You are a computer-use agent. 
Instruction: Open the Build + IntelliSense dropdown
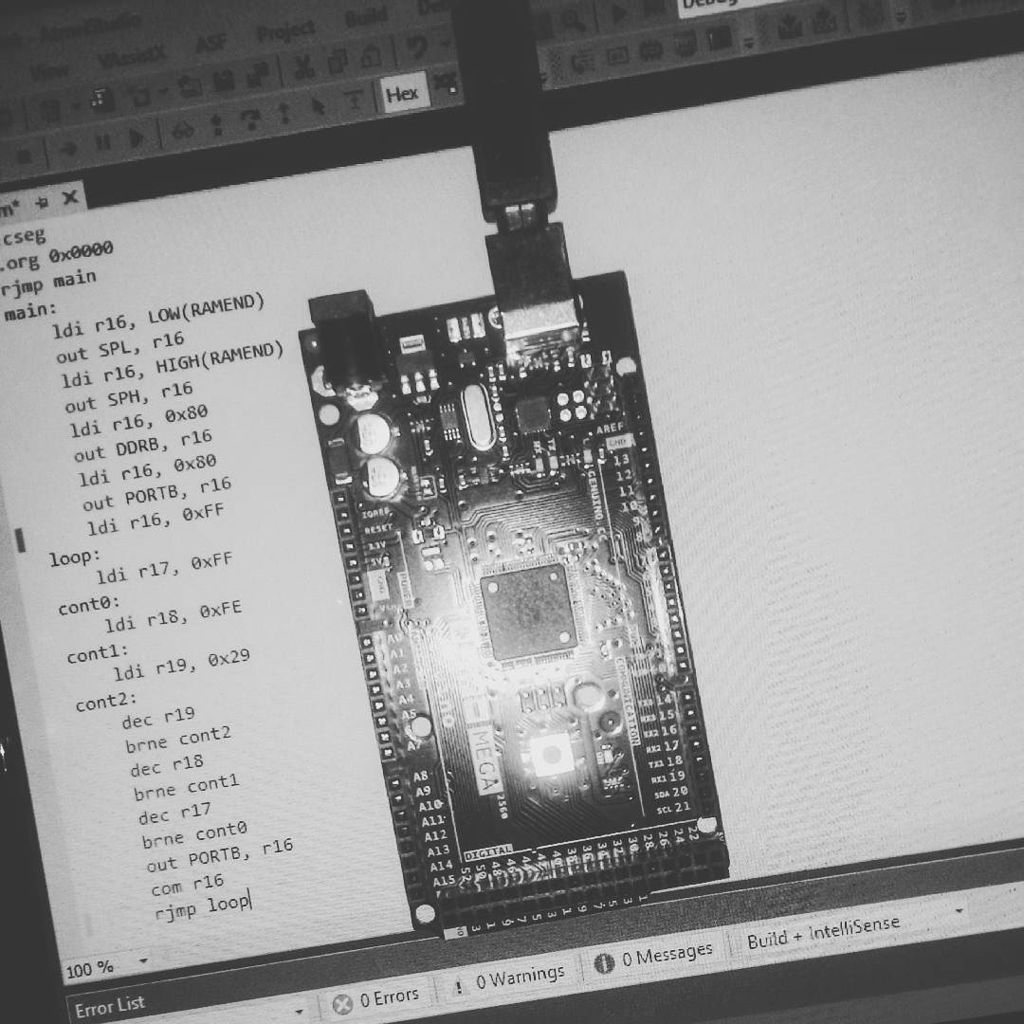pyautogui.click(x=959, y=910)
